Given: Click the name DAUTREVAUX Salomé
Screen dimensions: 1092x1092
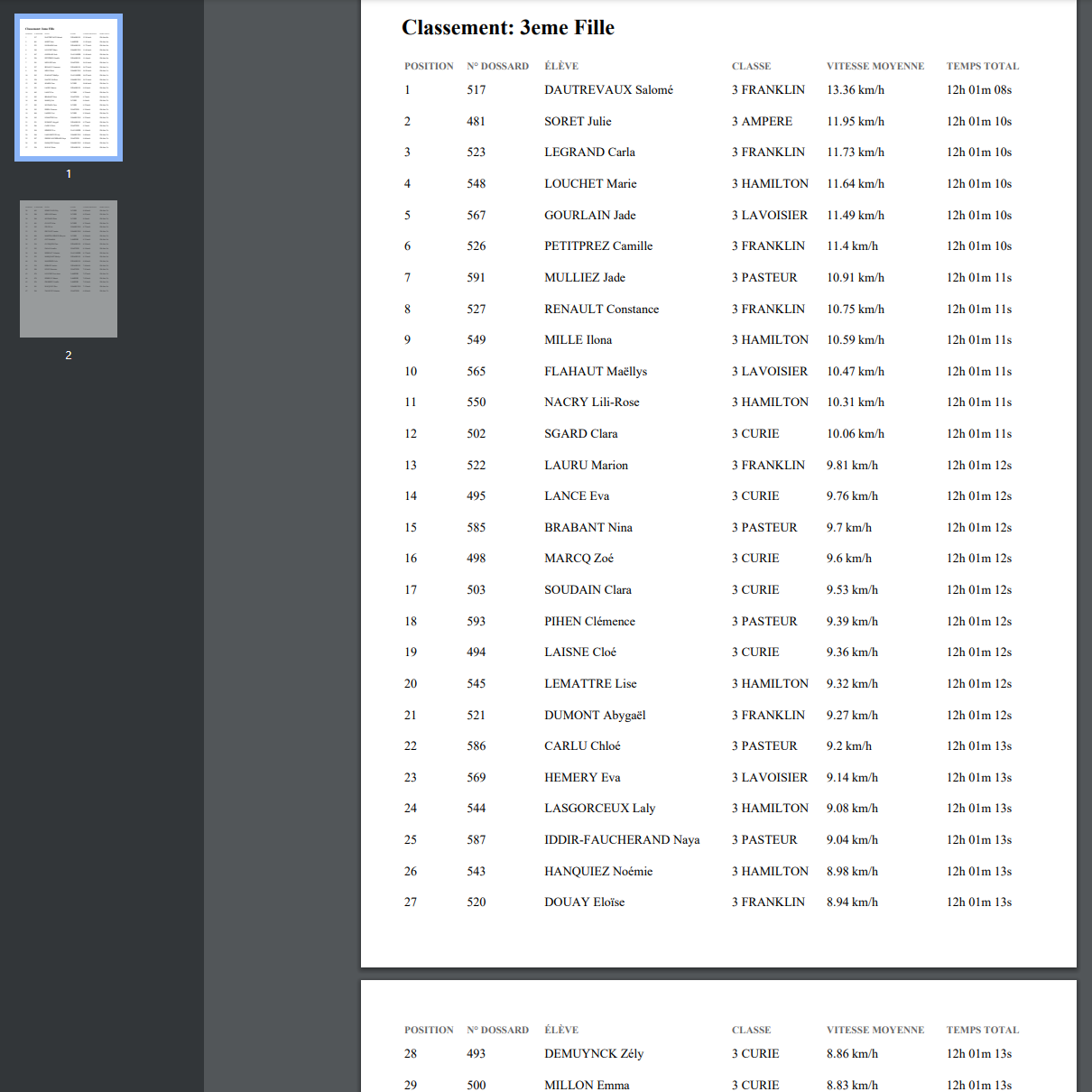Looking at the screenshot, I should tap(608, 90).
